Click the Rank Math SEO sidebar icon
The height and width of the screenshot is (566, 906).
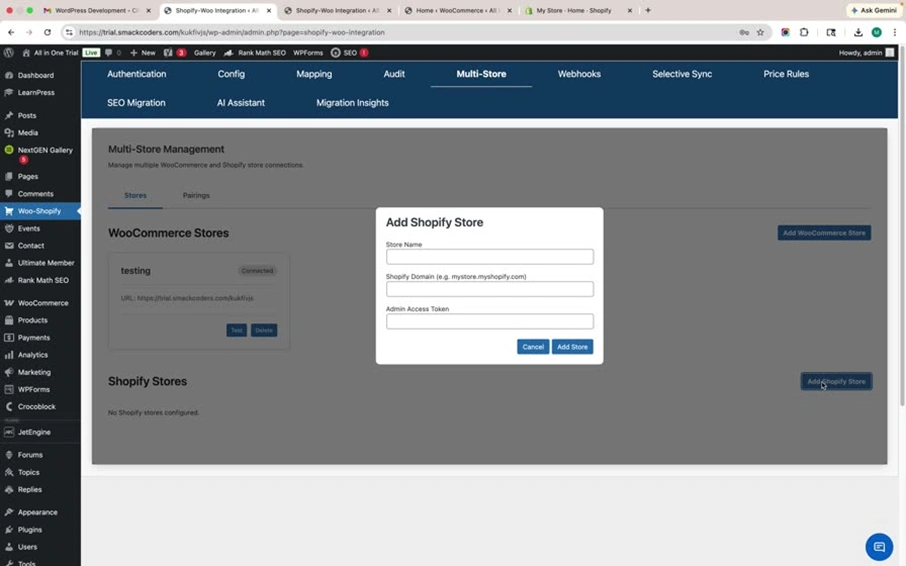click(9, 280)
